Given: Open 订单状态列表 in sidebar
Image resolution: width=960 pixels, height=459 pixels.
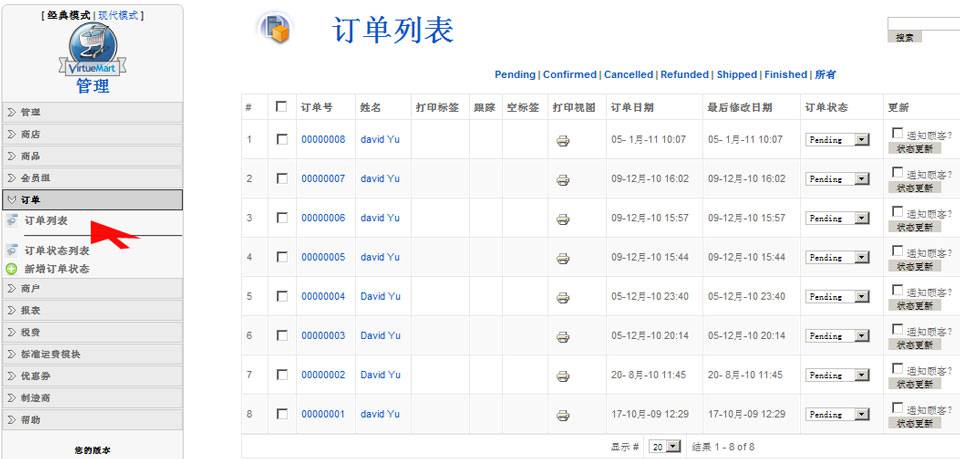Looking at the screenshot, I should tap(57, 251).
